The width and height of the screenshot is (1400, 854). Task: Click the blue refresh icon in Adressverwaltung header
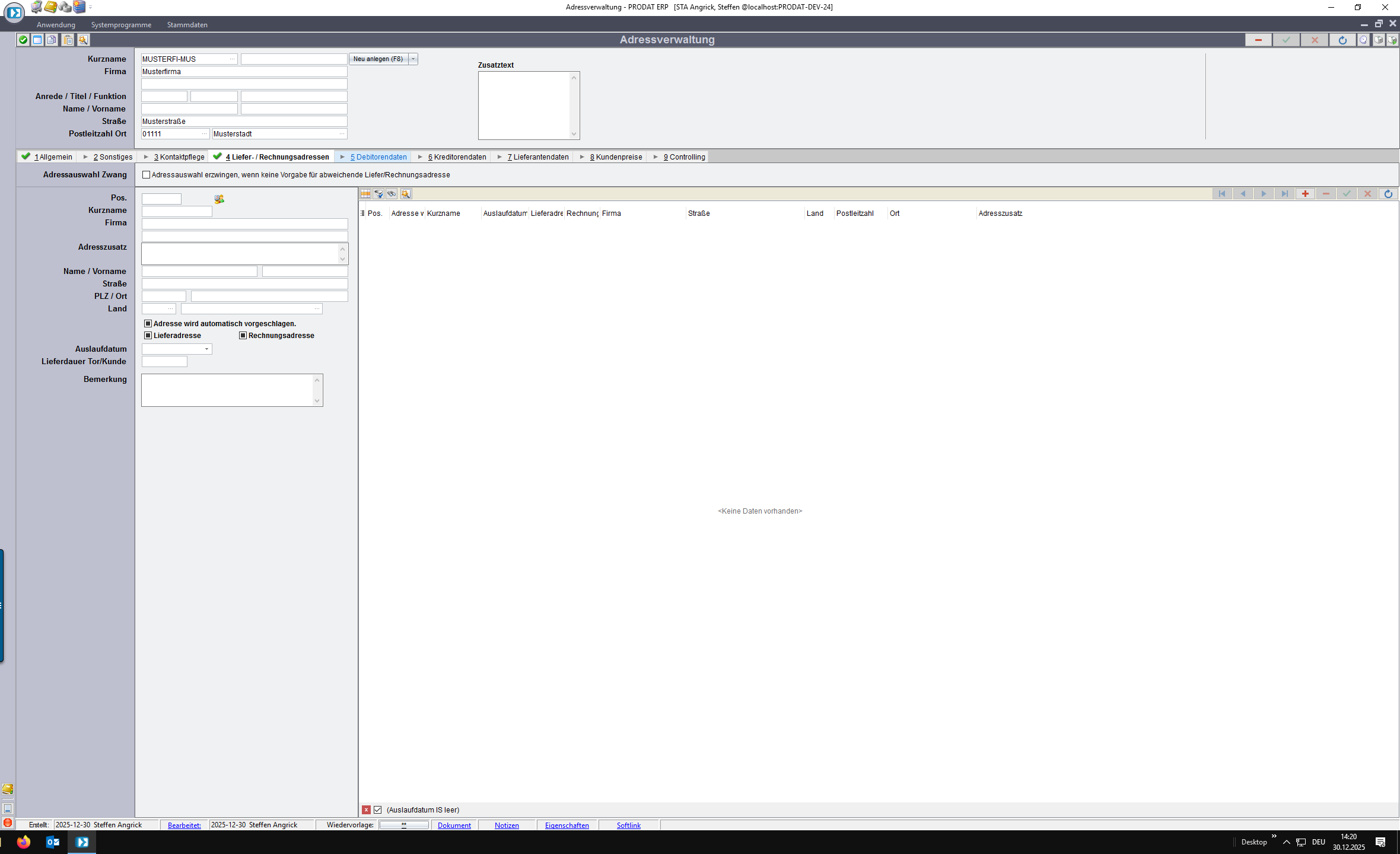click(x=1342, y=40)
